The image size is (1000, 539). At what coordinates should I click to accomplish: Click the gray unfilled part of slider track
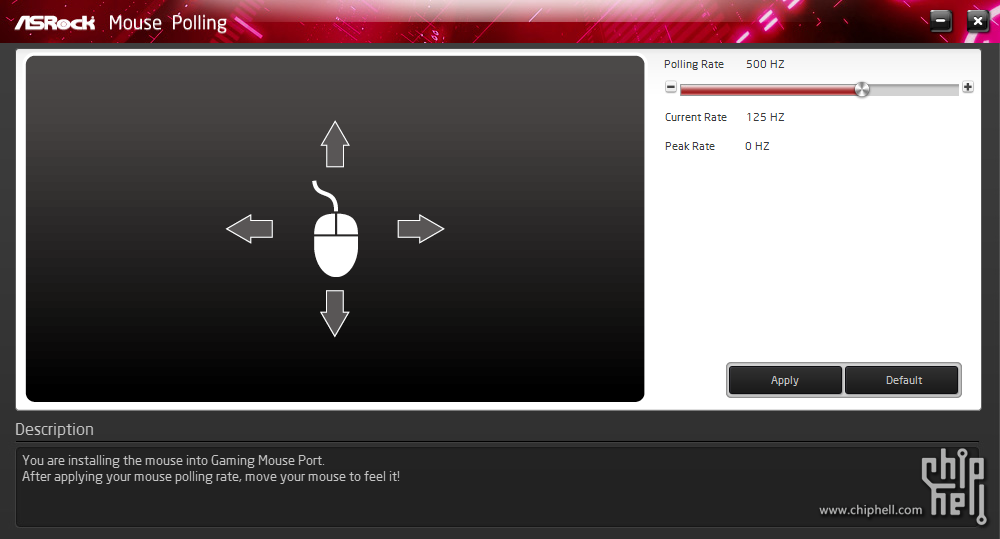pos(914,90)
